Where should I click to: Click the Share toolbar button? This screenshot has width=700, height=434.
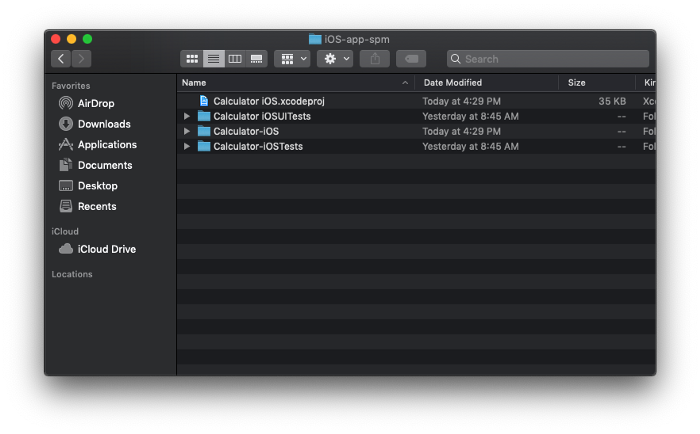tap(375, 59)
